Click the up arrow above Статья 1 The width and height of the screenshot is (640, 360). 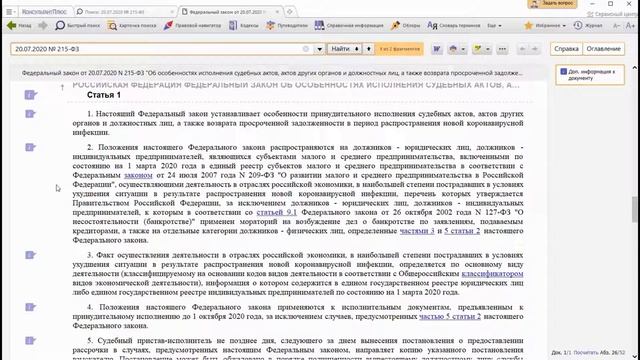coord(62,87)
